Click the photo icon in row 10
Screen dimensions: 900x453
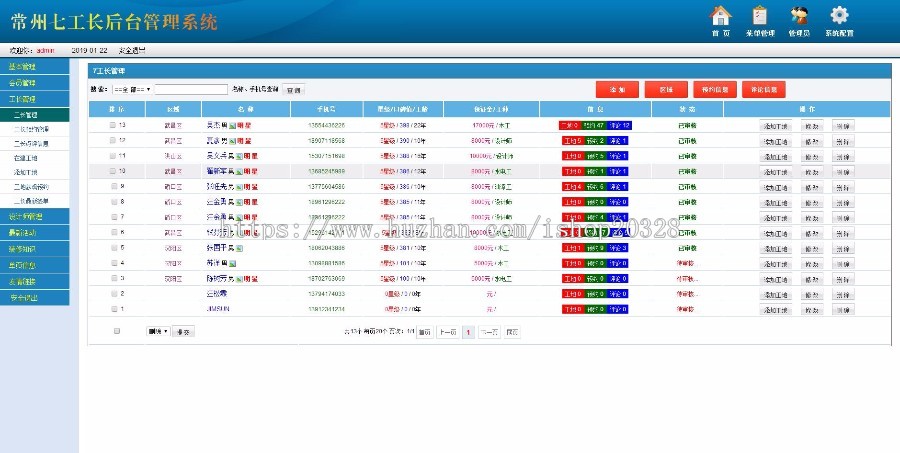tap(239, 171)
